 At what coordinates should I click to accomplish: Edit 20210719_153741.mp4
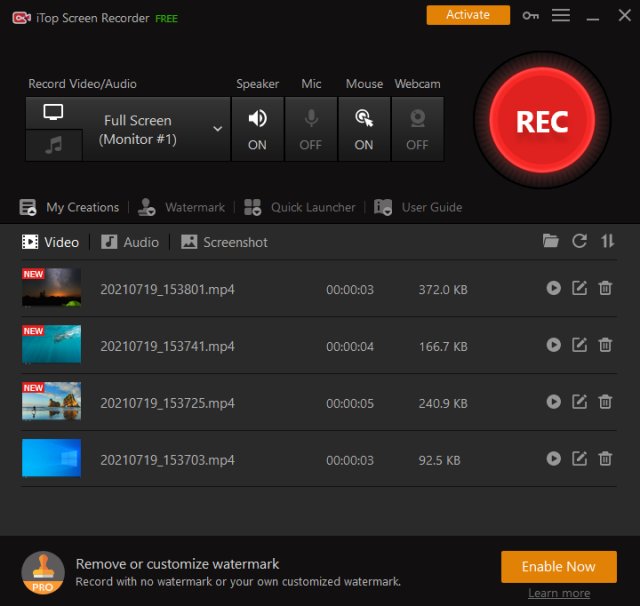[579, 345]
